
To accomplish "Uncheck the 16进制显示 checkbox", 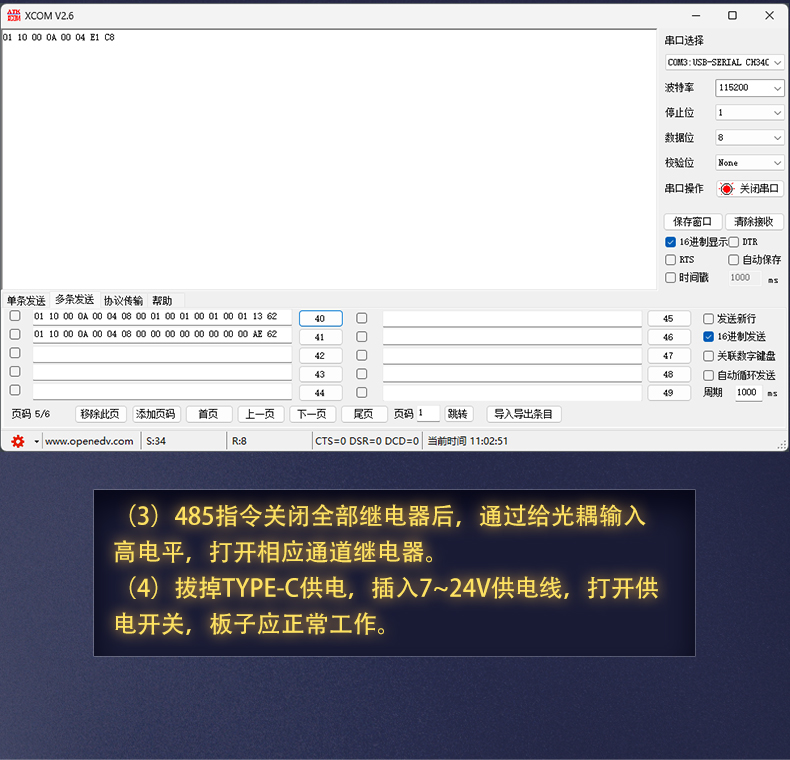I will pos(671,242).
